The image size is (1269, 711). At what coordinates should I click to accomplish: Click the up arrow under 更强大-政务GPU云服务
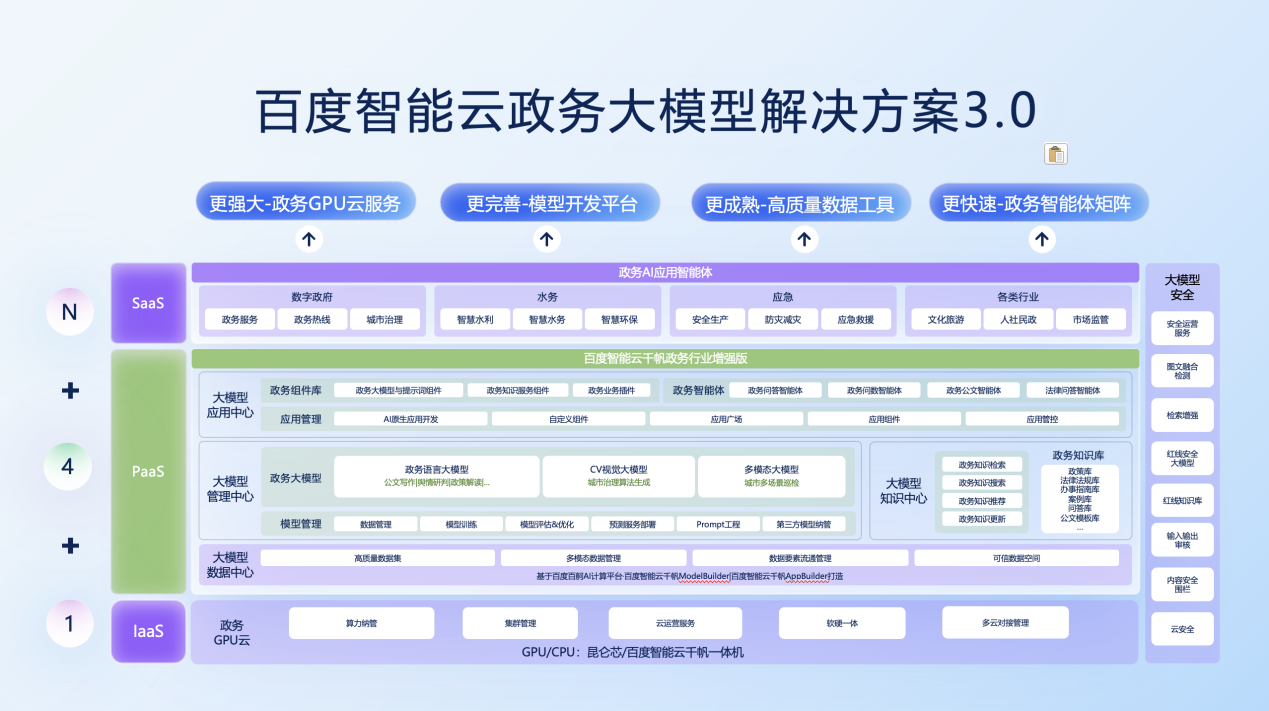309,239
